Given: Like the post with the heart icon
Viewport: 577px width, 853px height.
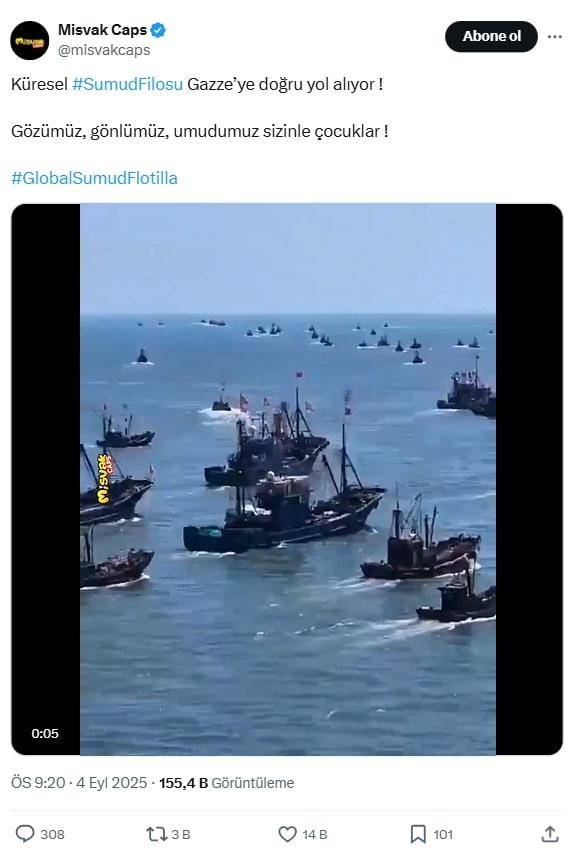Looking at the screenshot, I should (287, 833).
